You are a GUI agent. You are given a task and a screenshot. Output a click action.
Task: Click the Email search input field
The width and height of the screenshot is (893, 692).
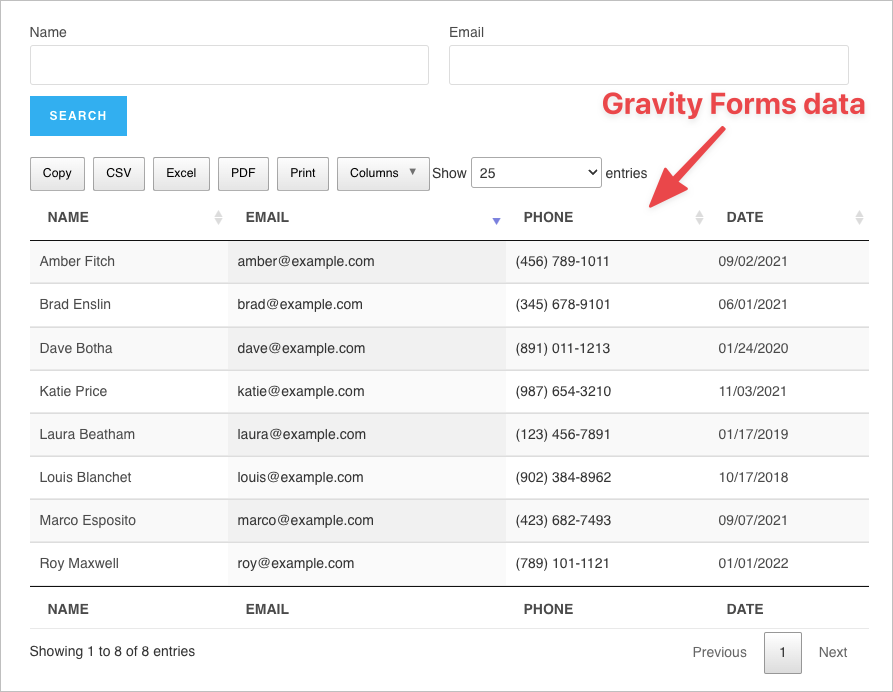[x=649, y=65]
